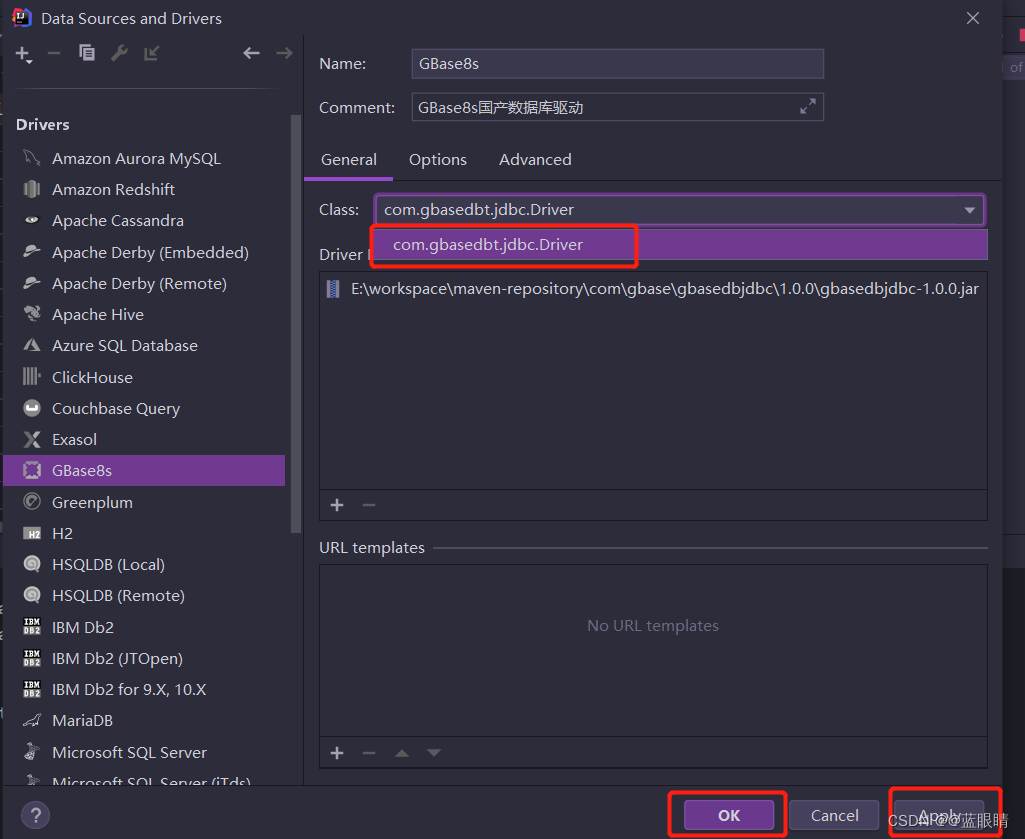Click the remove minus icon in toolbar

pyautogui.click(x=54, y=53)
